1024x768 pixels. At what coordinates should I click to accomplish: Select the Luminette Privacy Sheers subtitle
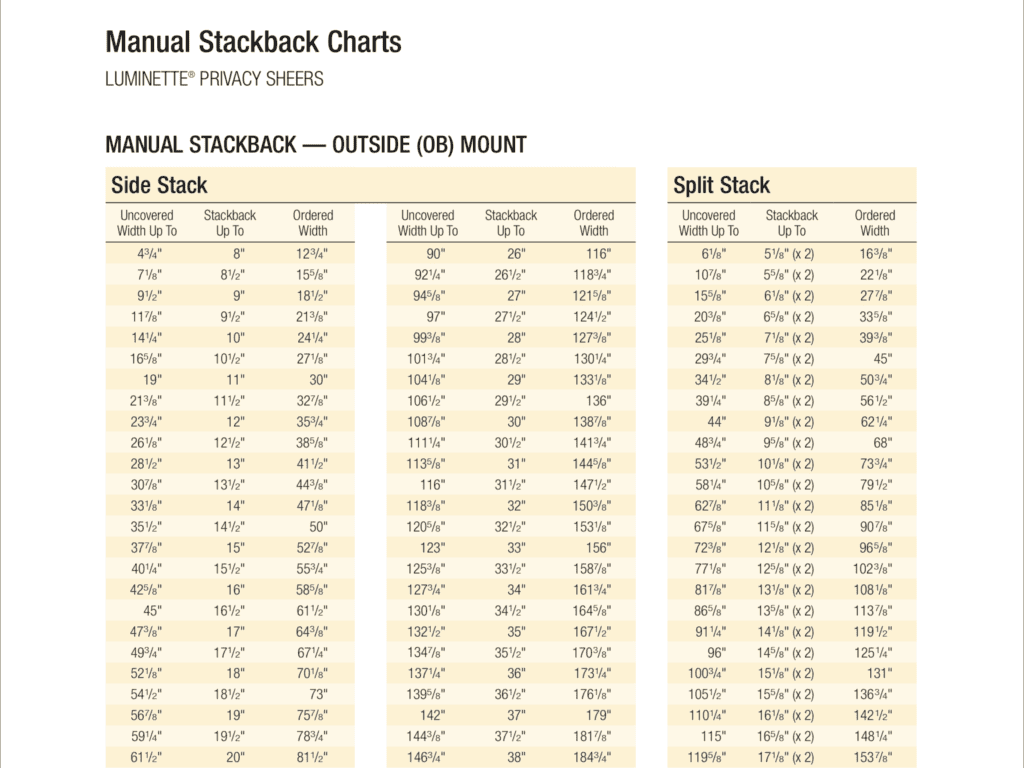(x=214, y=79)
